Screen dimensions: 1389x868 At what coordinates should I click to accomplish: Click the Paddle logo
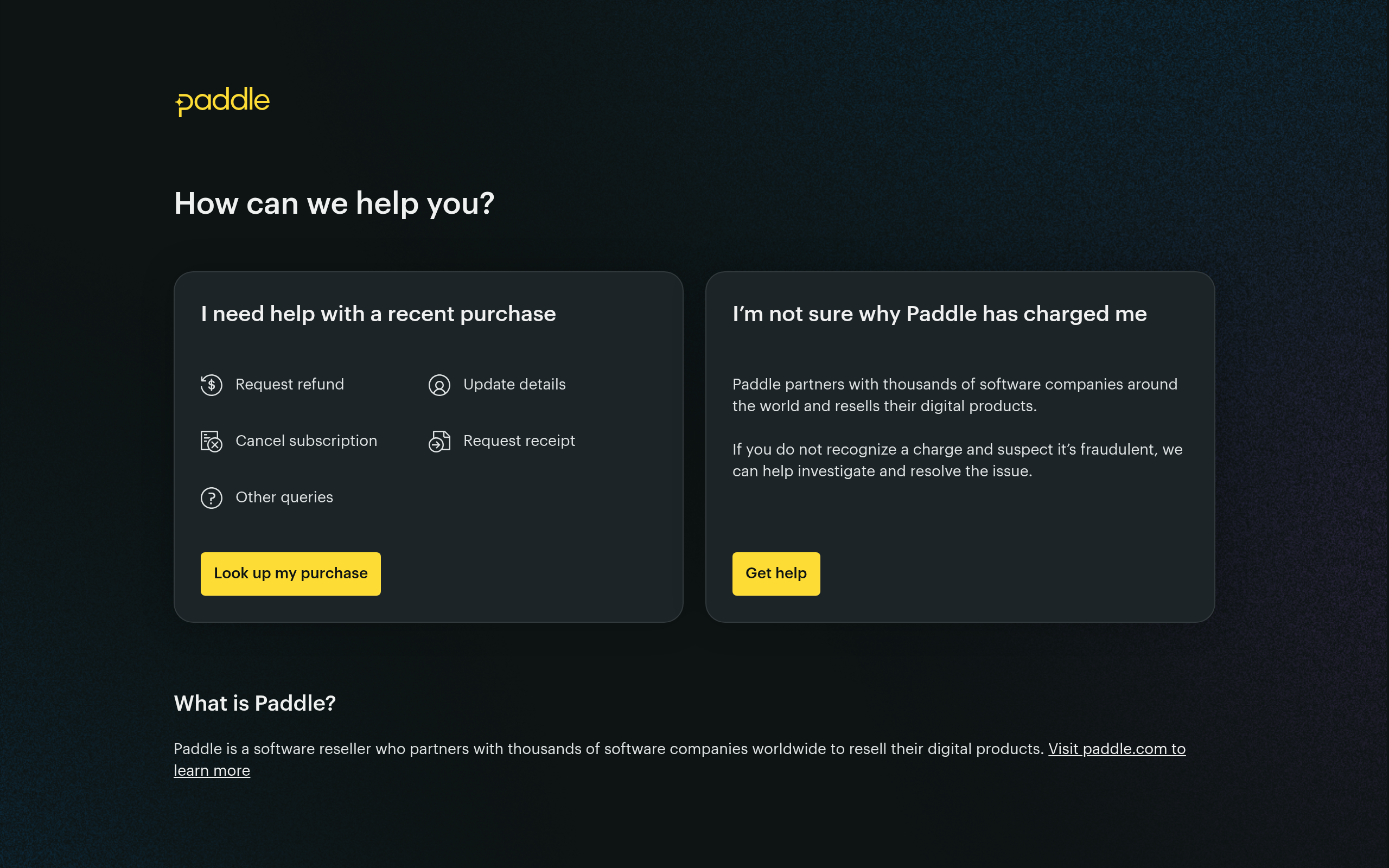221,101
